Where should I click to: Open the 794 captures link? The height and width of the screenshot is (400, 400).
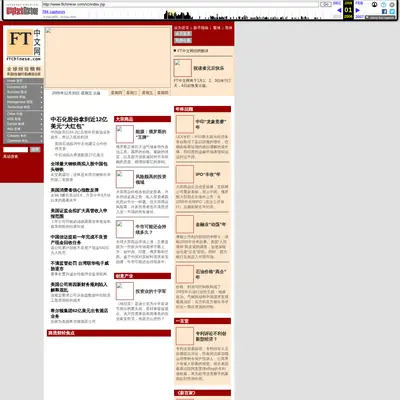(54, 12)
